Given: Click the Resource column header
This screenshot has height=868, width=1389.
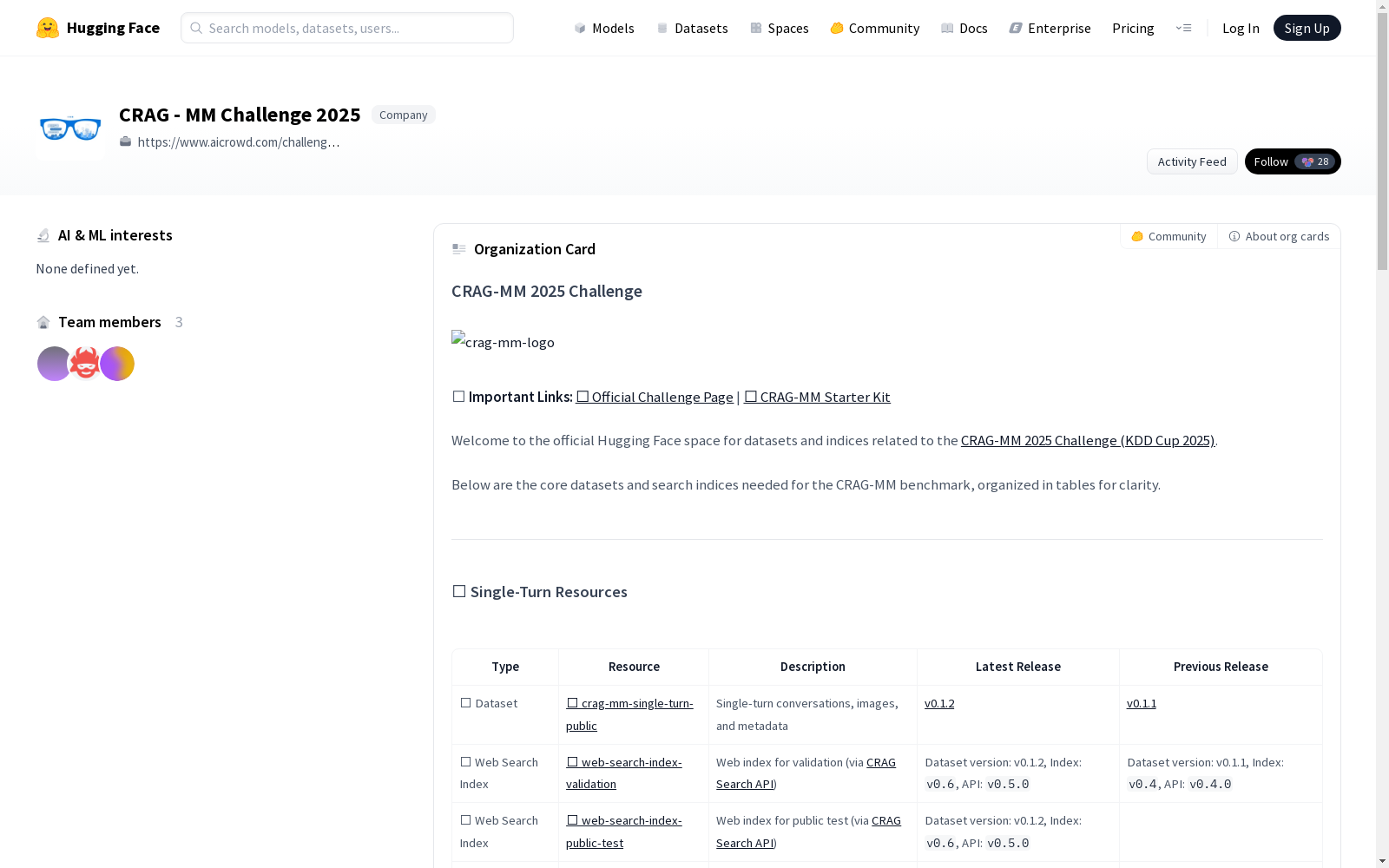Looking at the screenshot, I should click(x=634, y=667).
